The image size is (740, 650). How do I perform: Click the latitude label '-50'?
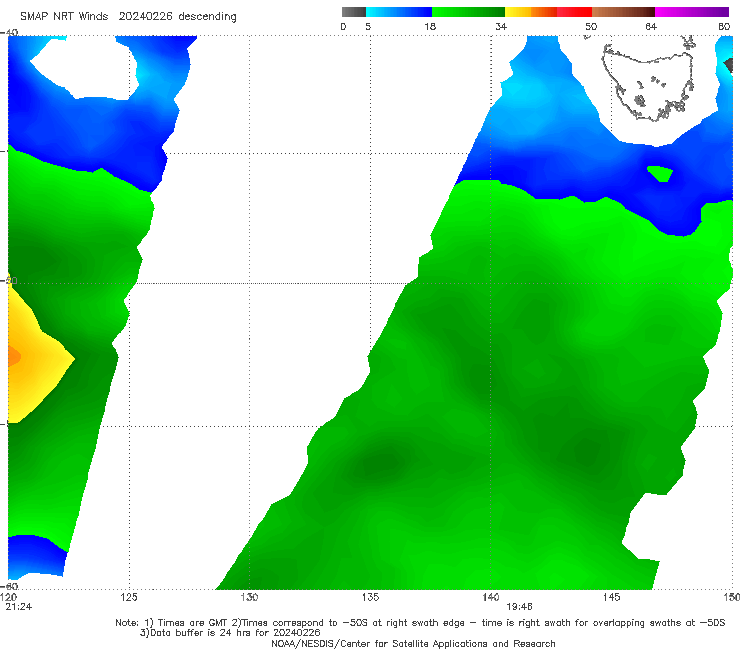click(x=9, y=281)
